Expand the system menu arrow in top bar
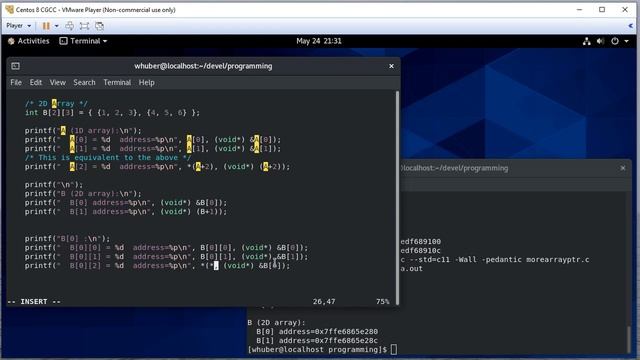This screenshot has height=360, width=640. 626,41
